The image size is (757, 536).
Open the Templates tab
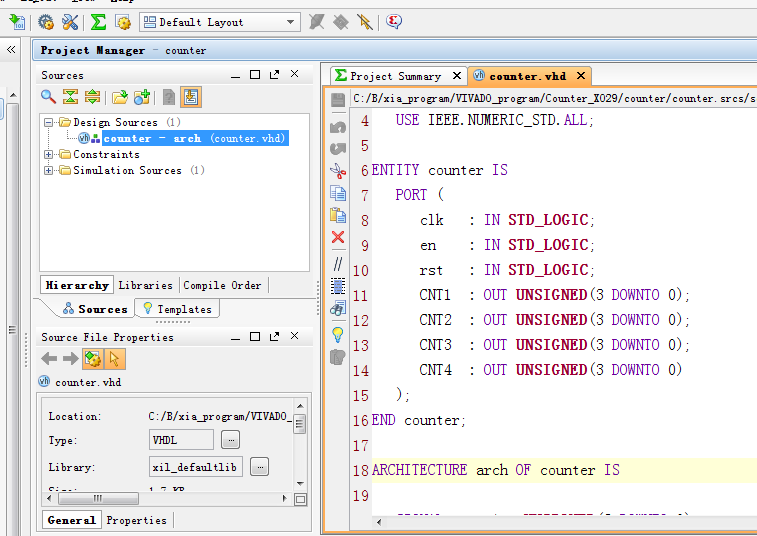pos(178,309)
